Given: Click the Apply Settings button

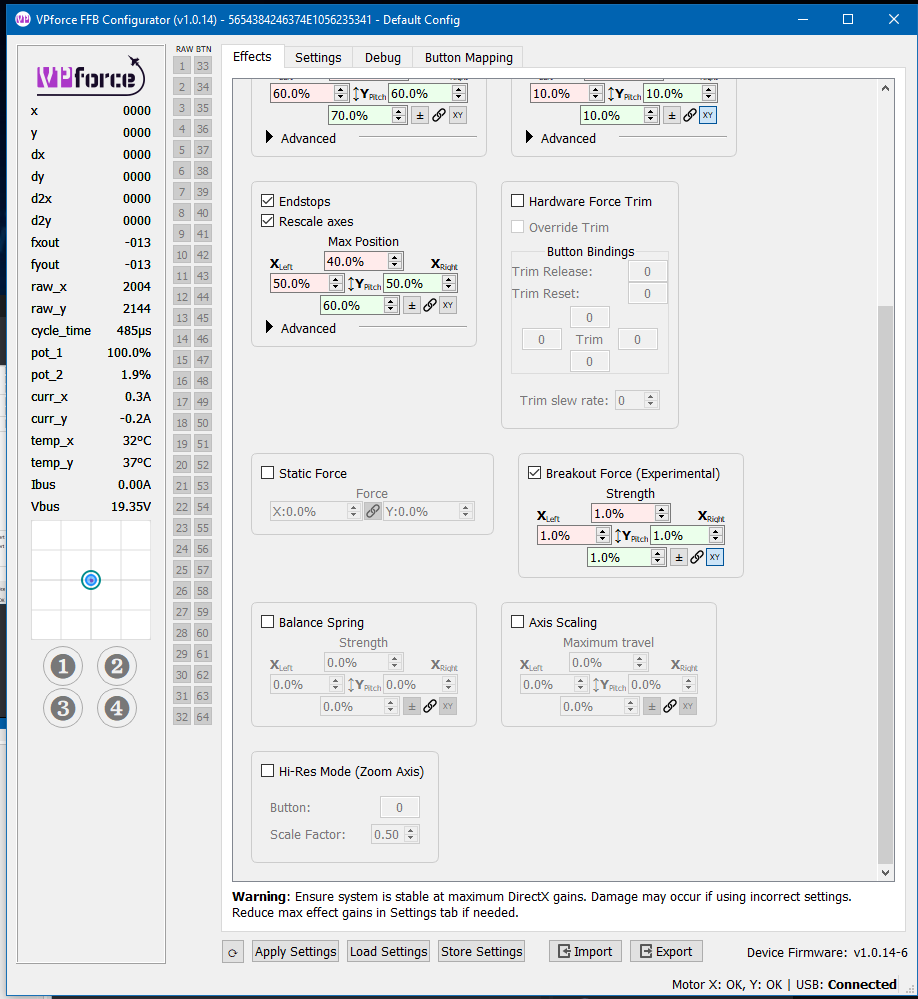Looking at the screenshot, I should 296,951.
